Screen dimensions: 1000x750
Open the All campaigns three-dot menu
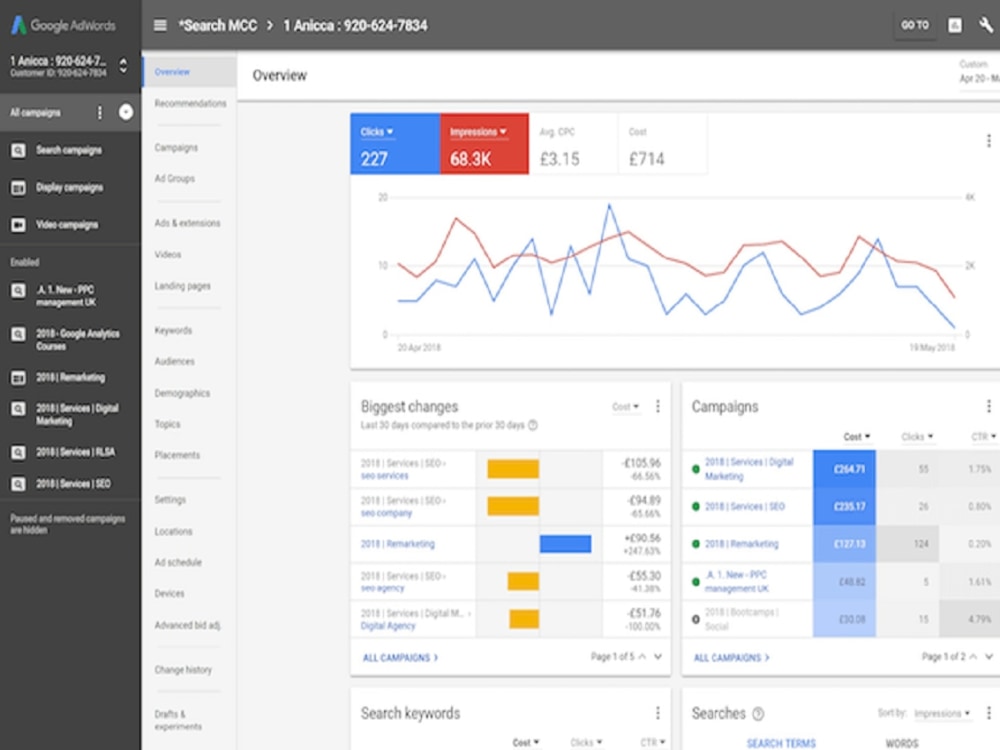(99, 113)
